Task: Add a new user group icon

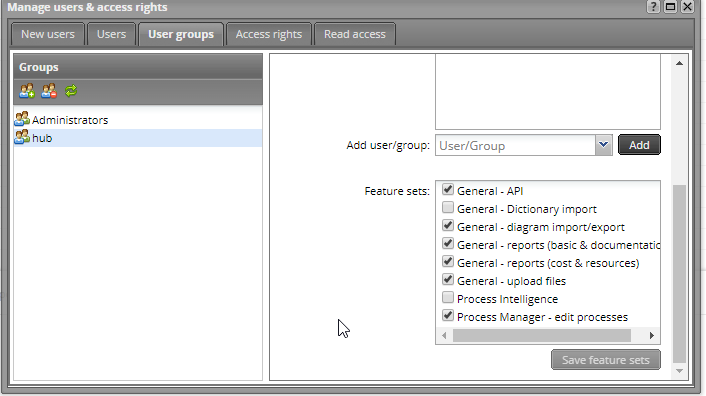Action: click(x=27, y=91)
